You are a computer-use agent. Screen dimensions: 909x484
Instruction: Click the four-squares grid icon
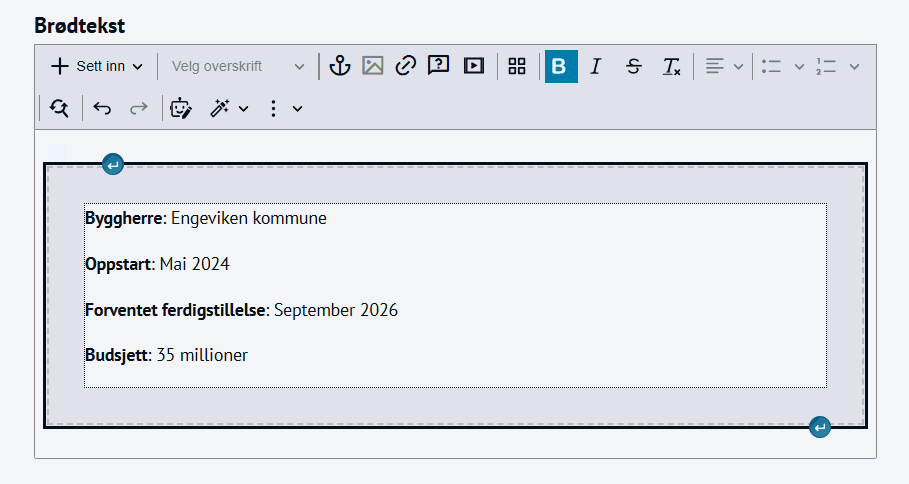pyautogui.click(x=517, y=67)
